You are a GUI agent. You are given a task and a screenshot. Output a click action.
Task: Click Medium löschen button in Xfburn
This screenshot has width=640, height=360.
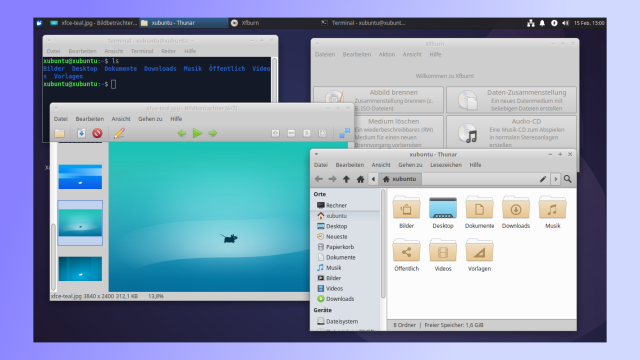pos(398,132)
